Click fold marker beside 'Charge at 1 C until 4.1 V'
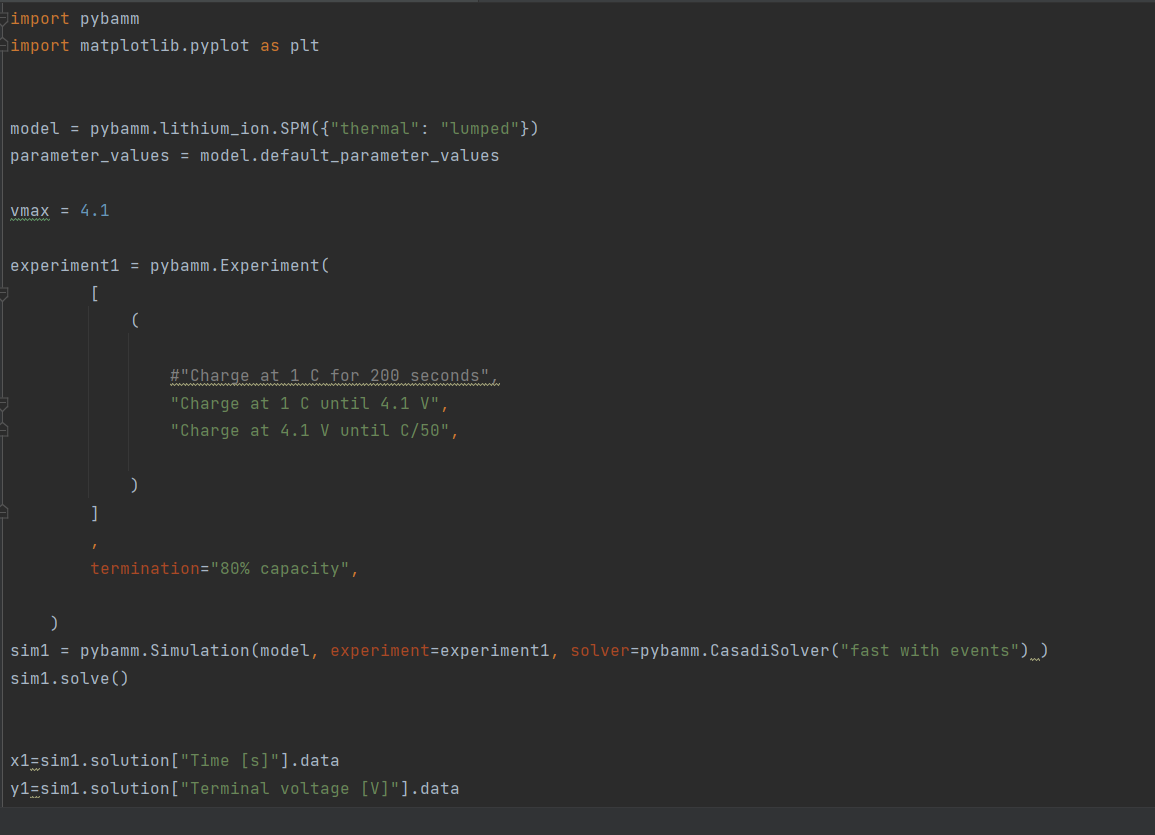This screenshot has width=1155, height=835. pyautogui.click(x=4, y=404)
